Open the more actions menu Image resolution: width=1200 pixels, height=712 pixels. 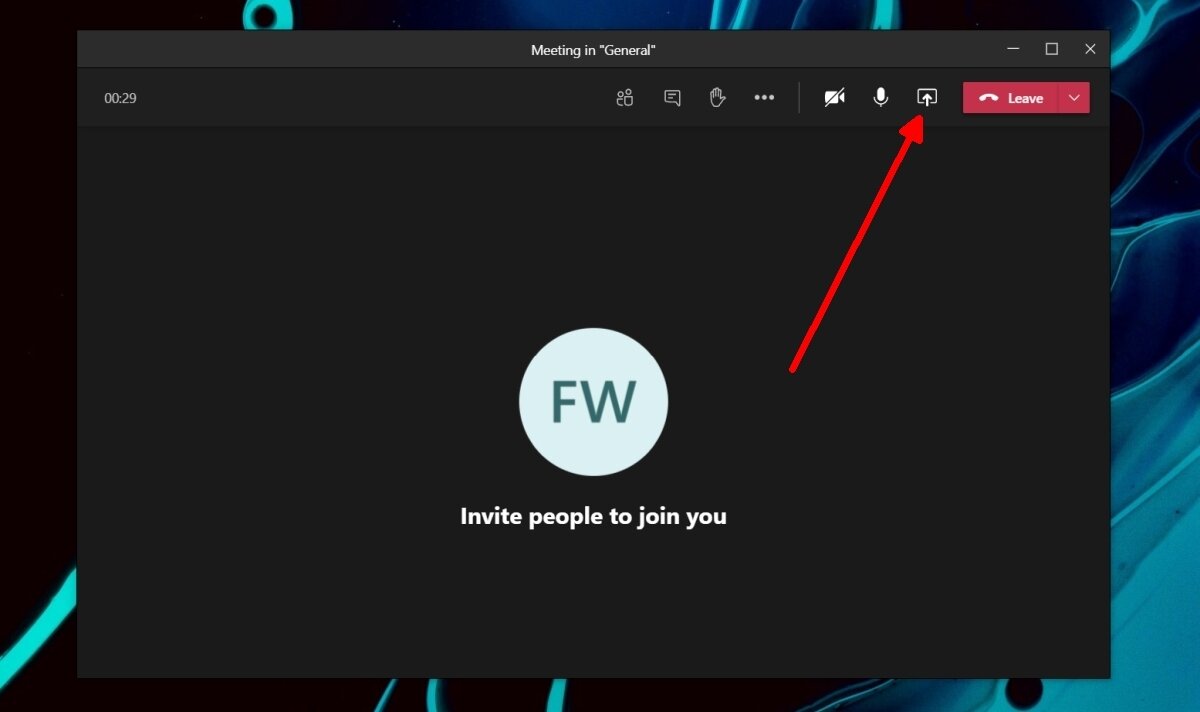coord(765,97)
